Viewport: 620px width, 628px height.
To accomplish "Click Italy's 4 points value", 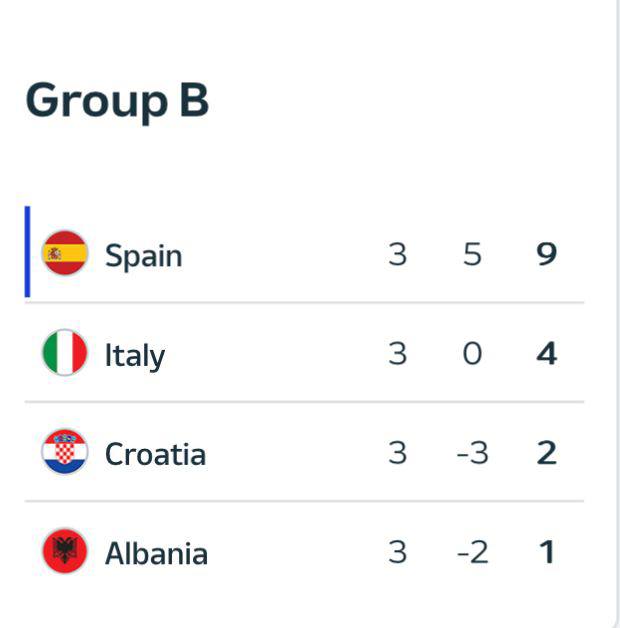I will coord(546,353).
